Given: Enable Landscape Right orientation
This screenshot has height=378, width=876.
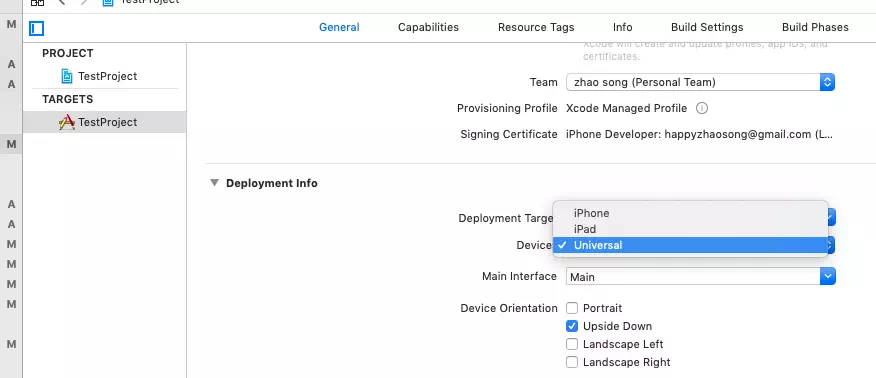Looking at the screenshot, I should coord(572,362).
